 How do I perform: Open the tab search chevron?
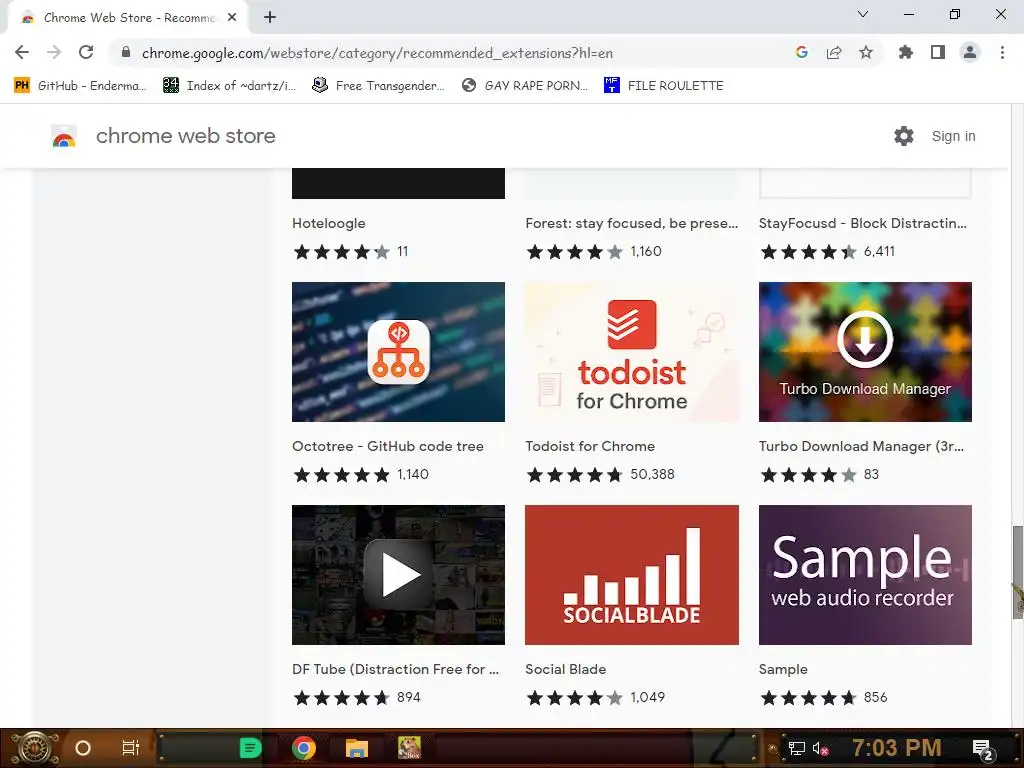click(863, 14)
